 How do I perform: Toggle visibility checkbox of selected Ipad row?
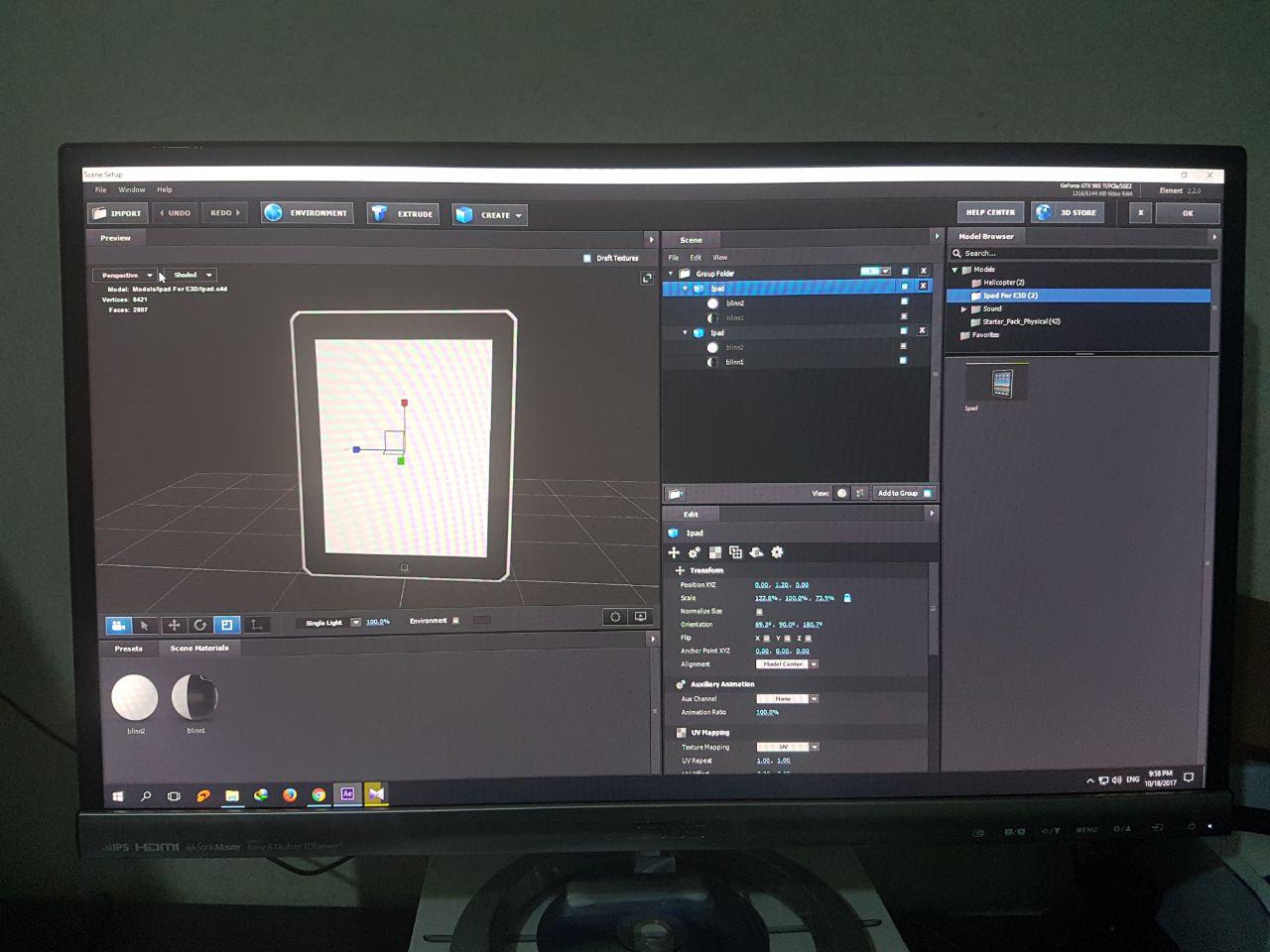904,287
